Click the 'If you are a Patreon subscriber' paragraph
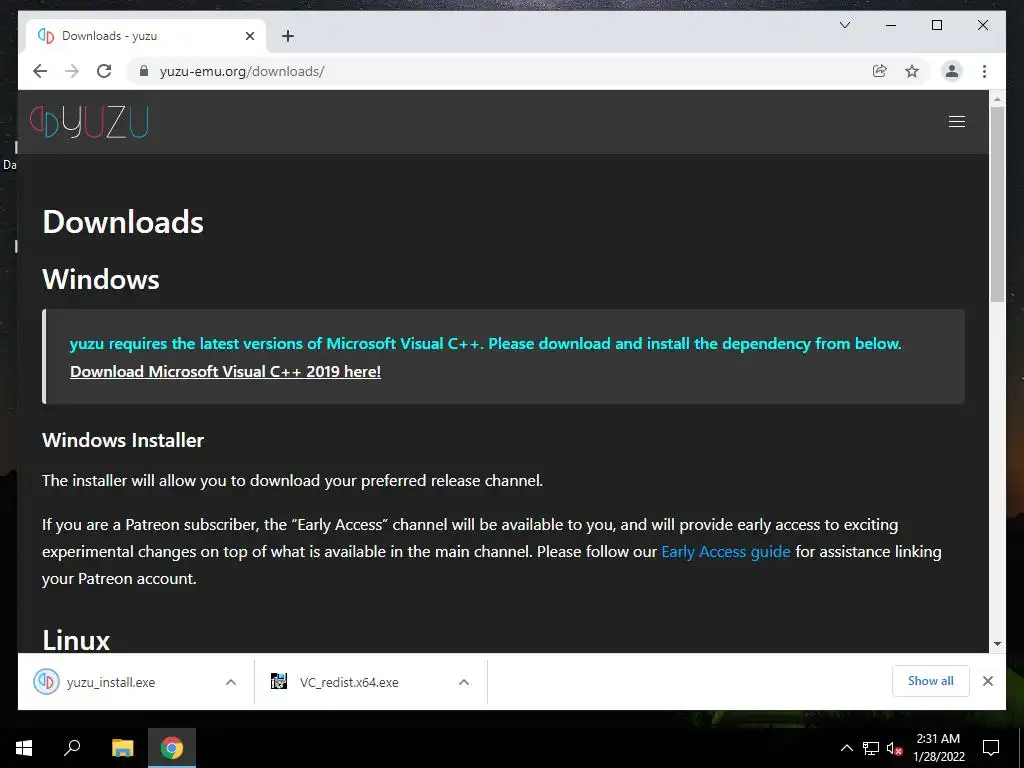Screen dimensions: 1024x768 (492, 552)
